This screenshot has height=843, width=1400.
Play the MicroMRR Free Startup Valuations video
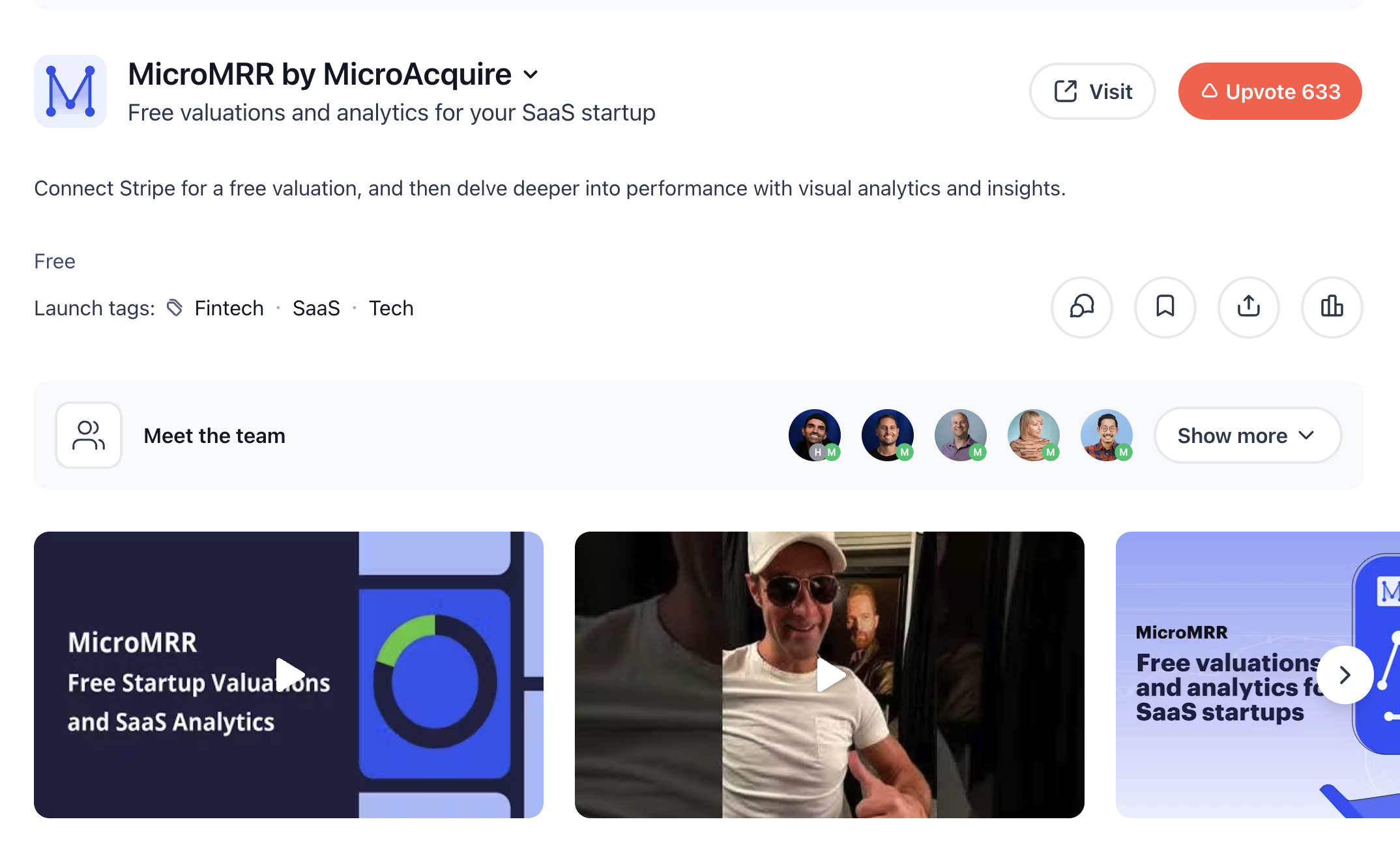[x=289, y=675]
